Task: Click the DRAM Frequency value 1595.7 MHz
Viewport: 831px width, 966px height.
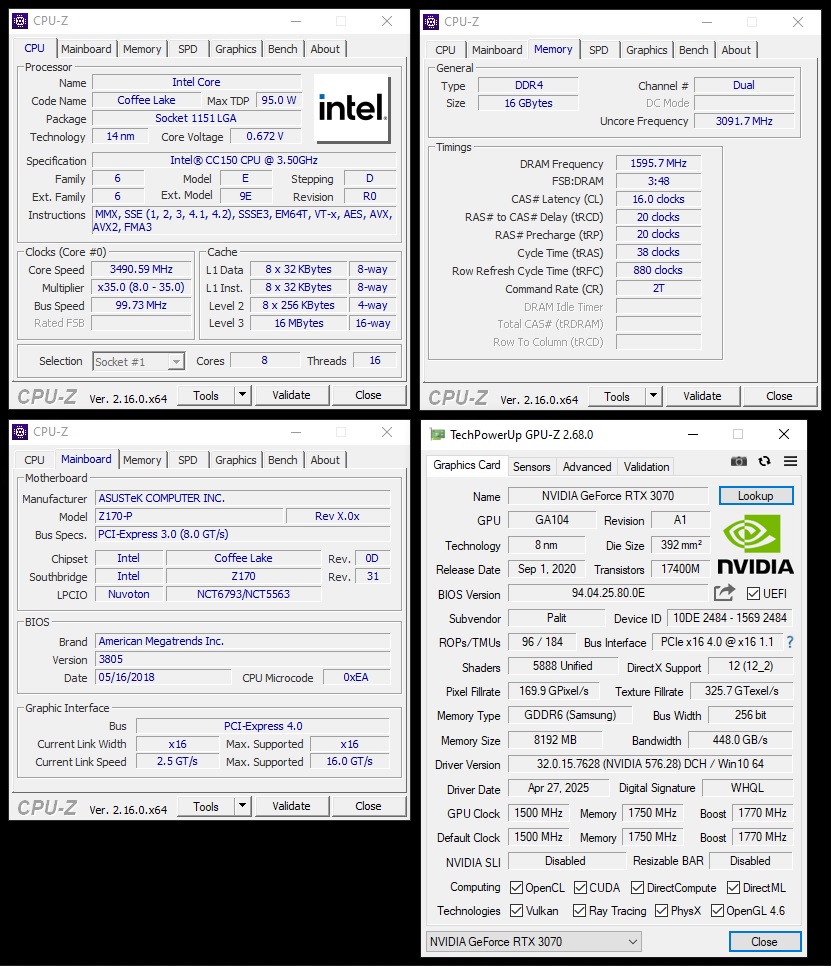Action: point(658,163)
